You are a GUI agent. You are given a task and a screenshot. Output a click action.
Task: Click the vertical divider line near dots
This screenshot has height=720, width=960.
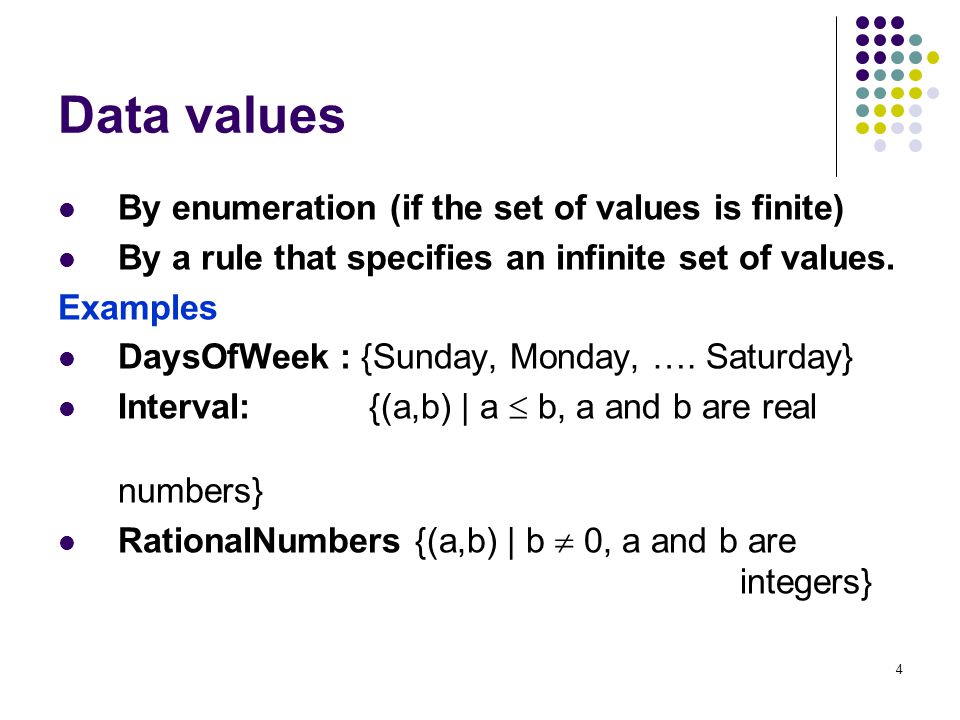[x=836, y=97]
